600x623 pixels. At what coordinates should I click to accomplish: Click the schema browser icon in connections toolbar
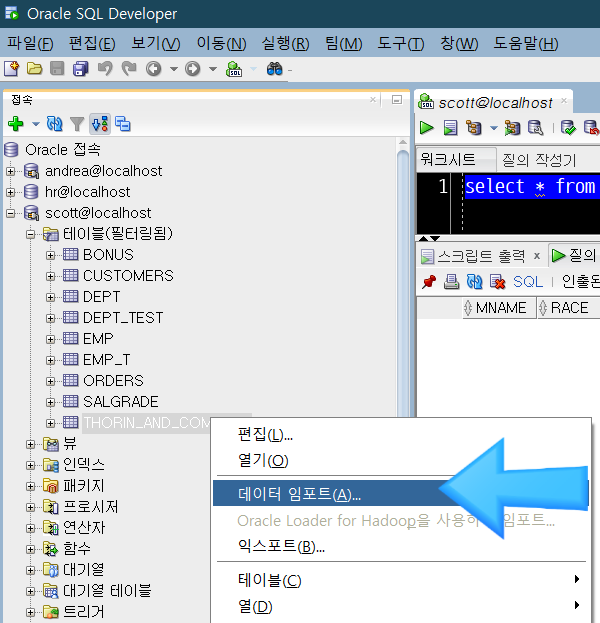[122, 124]
